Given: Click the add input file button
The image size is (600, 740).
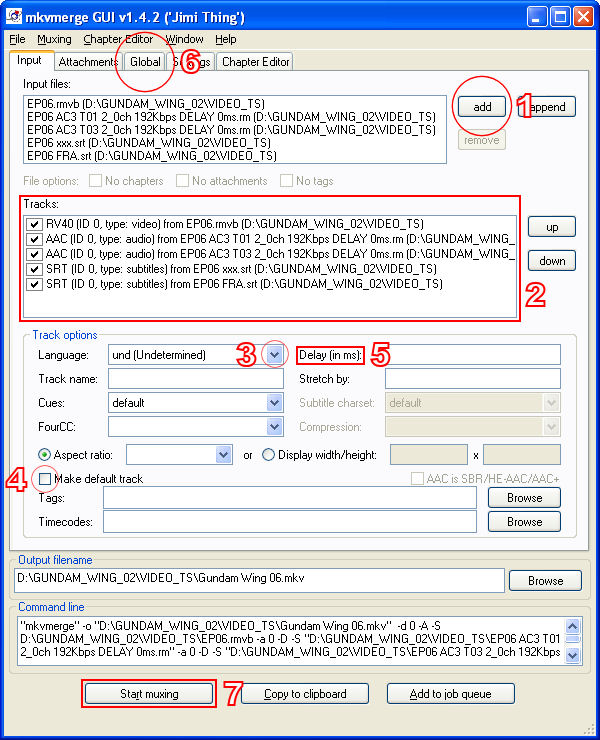Looking at the screenshot, I should pyautogui.click(x=482, y=107).
